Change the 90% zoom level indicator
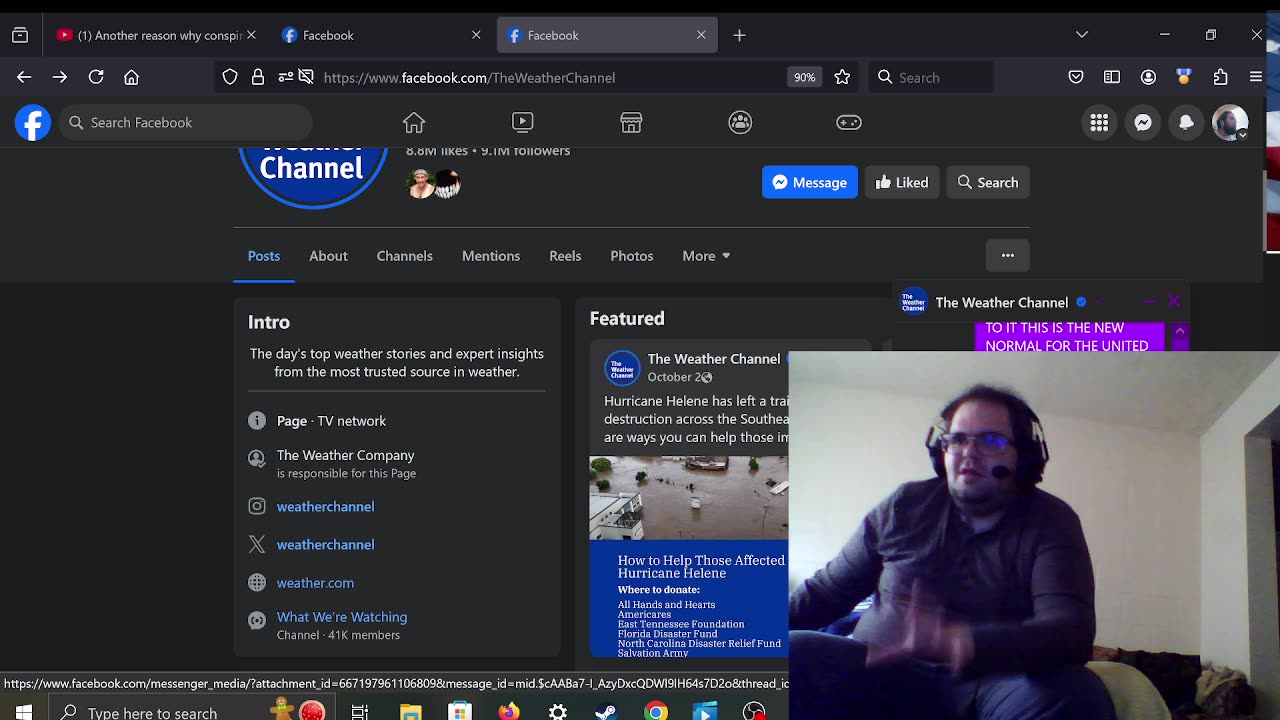 pos(805,77)
